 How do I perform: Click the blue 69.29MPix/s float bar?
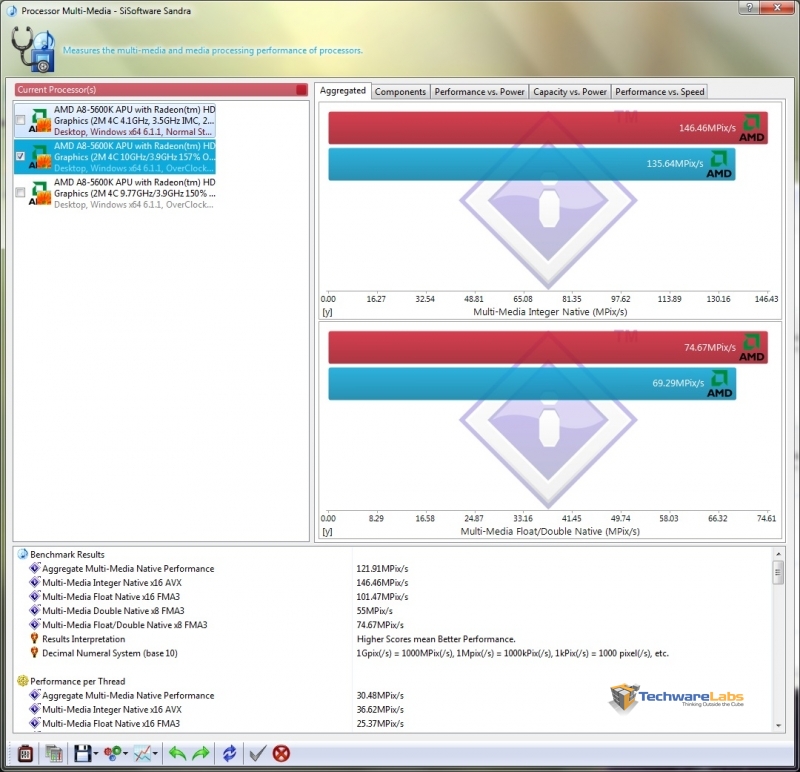pos(532,384)
